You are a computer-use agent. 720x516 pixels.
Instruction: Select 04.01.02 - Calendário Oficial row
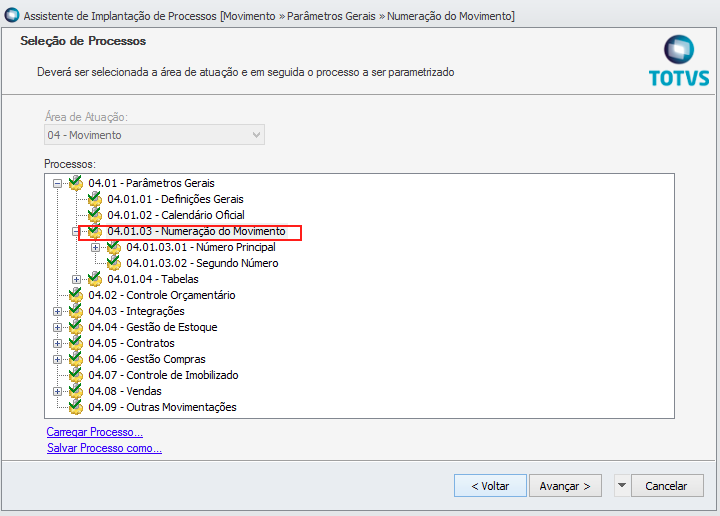point(176,215)
